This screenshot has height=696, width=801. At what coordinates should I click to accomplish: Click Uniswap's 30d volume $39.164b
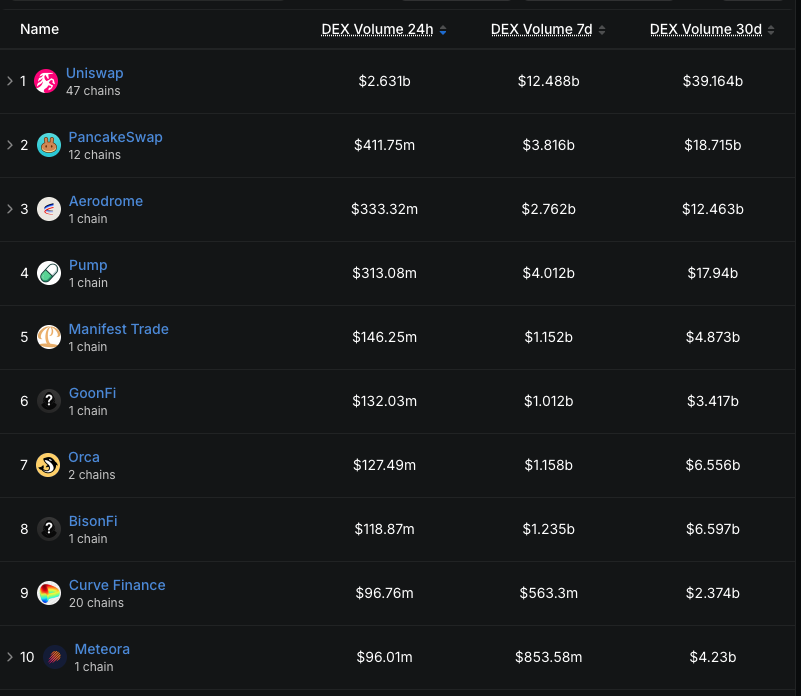click(713, 81)
